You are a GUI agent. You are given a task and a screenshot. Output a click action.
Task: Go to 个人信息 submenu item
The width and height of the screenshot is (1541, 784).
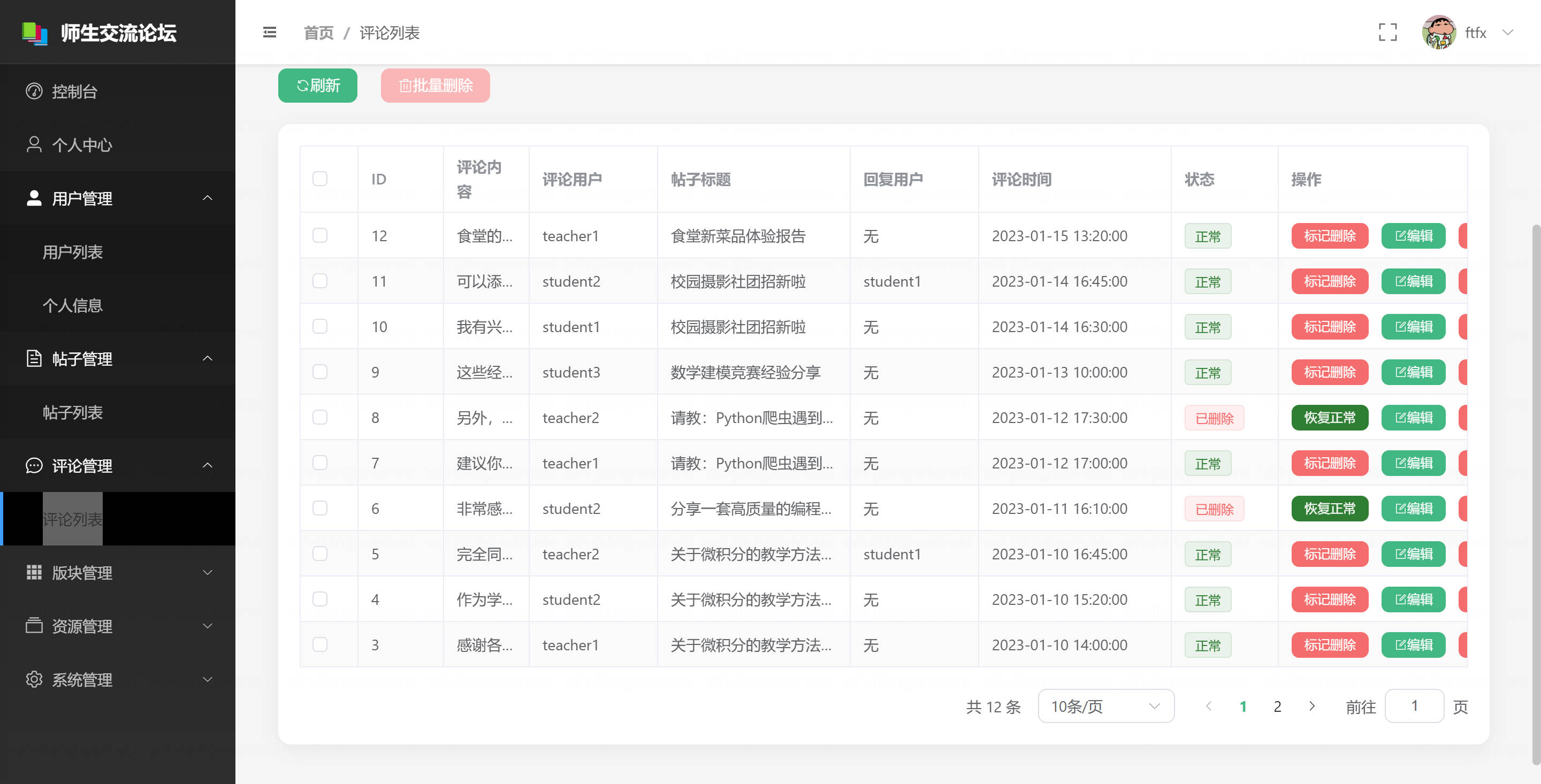pyautogui.click(x=118, y=305)
